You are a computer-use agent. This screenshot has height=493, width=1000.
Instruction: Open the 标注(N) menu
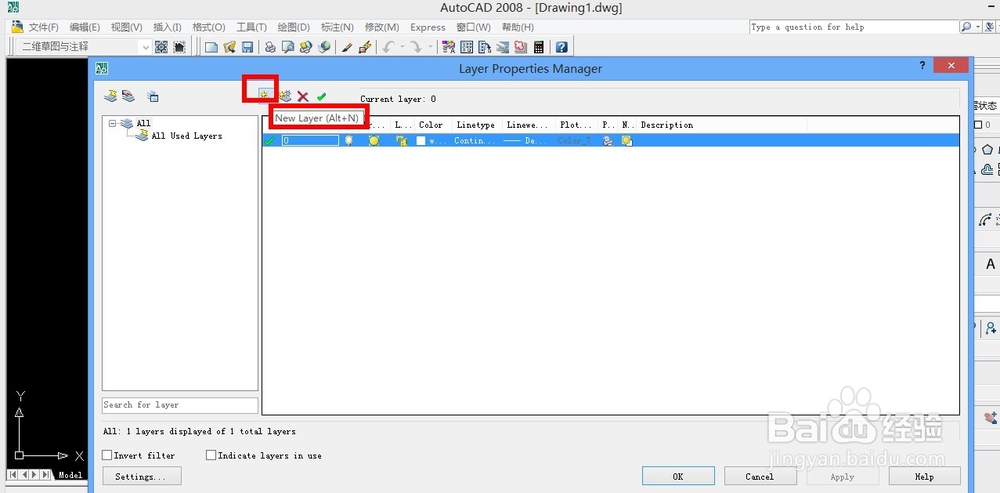coord(337,27)
